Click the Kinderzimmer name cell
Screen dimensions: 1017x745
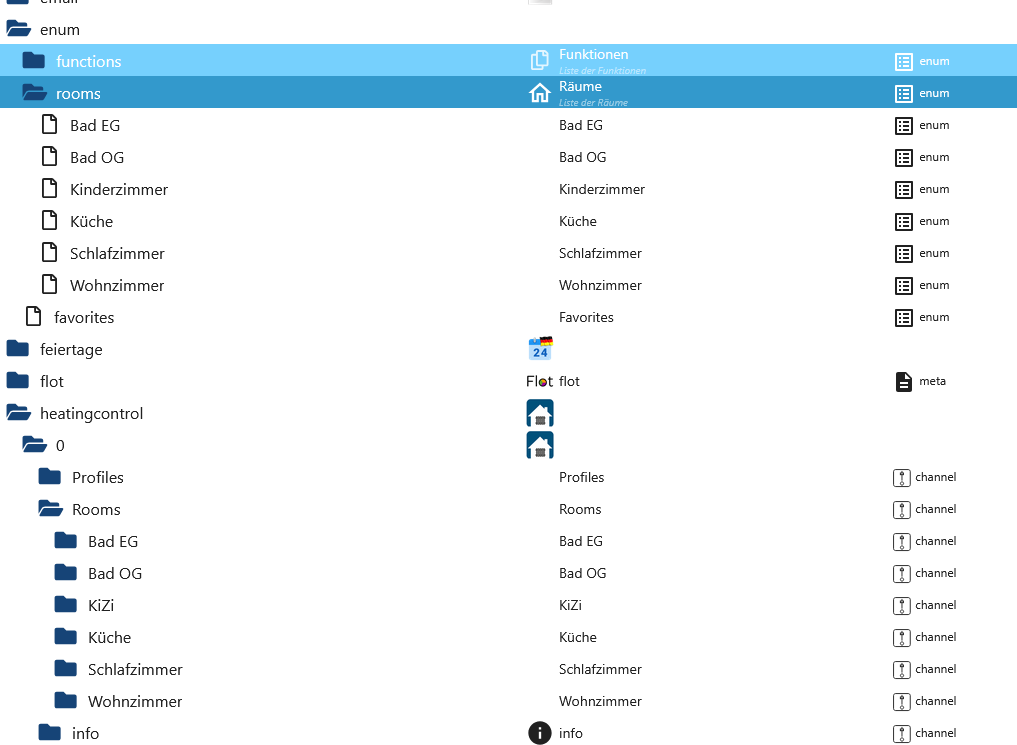click(602, 189)
